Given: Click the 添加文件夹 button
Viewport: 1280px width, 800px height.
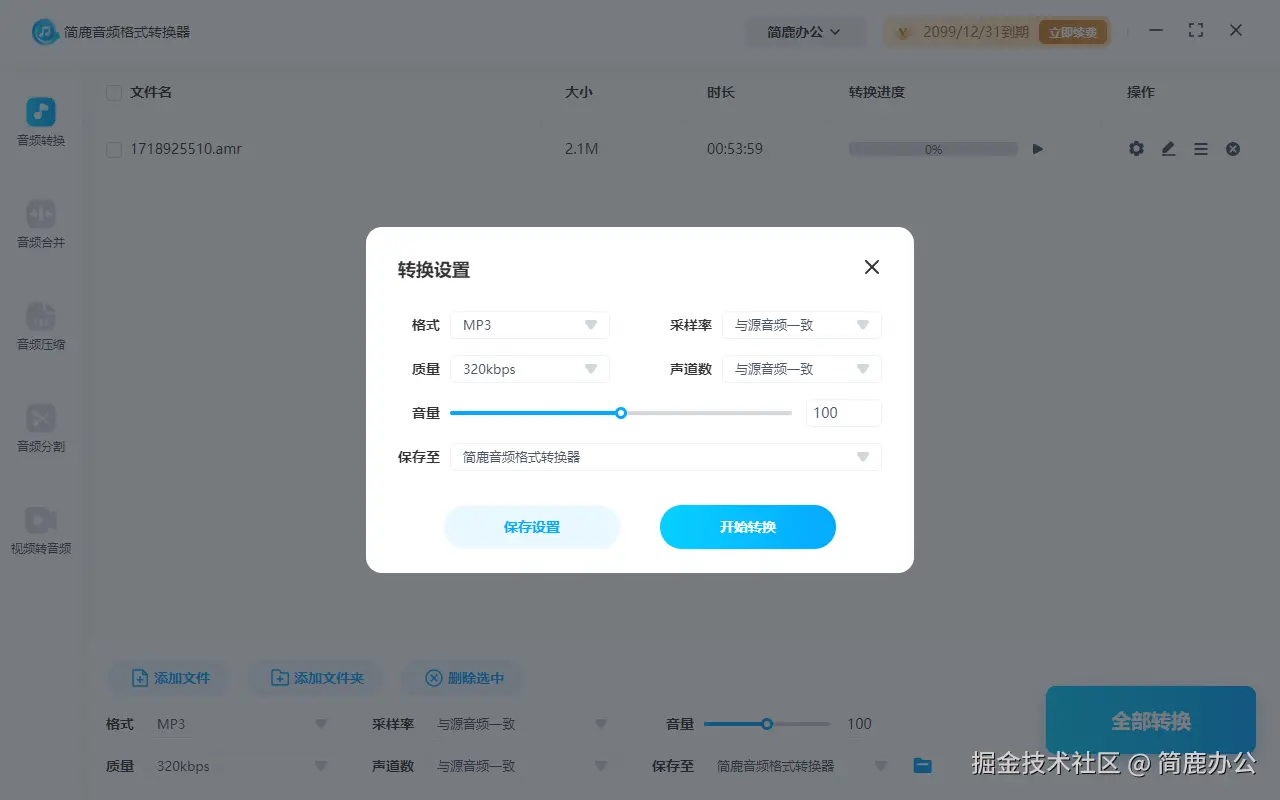Looking at the screenshot, I should pos(318,678).
